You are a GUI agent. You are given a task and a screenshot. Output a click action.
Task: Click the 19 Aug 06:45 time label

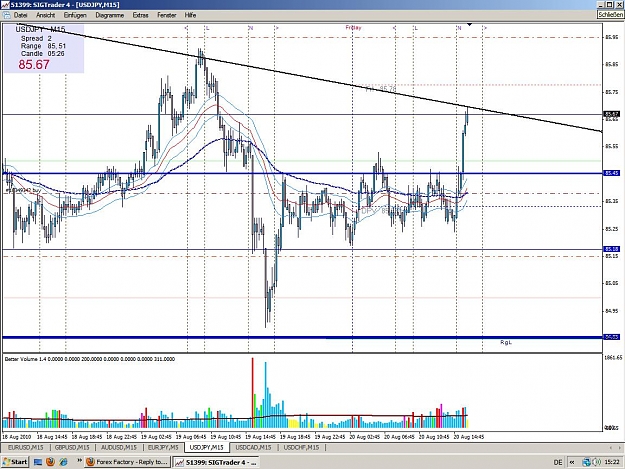pos(191,437)
